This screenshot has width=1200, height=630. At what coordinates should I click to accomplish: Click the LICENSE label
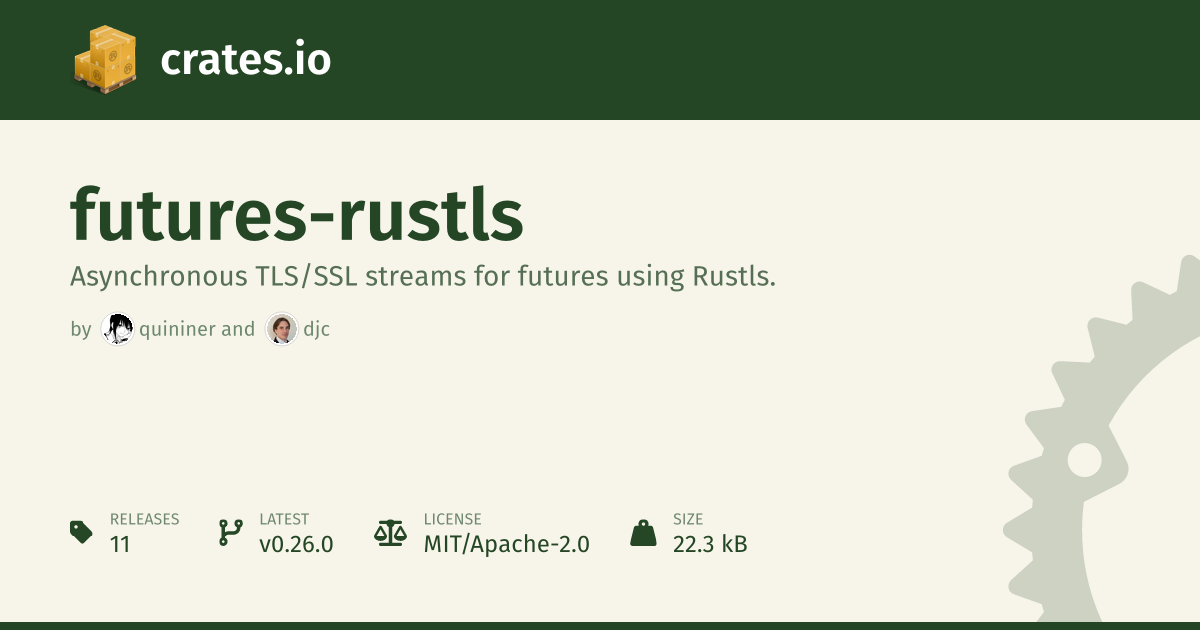(452, 519)
